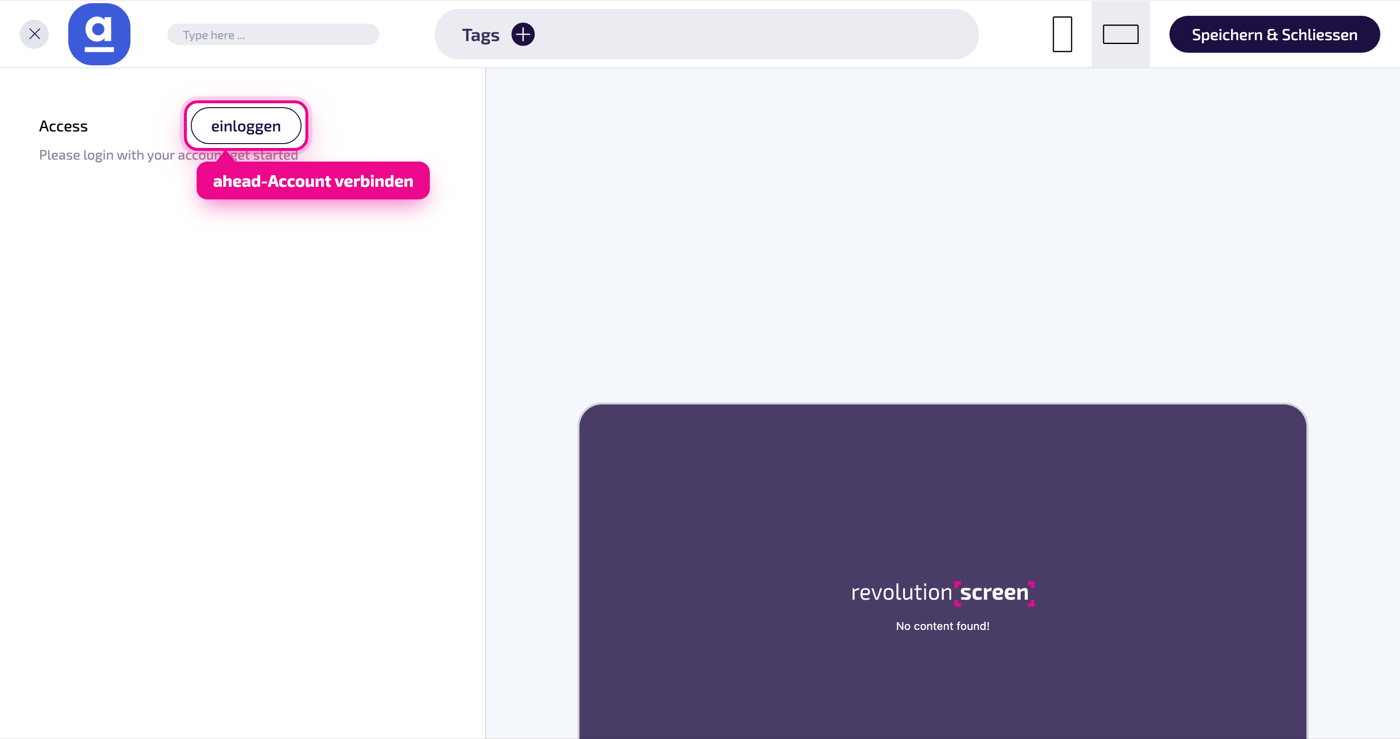This screenshot has height=739, width=1400.
Task: Add a new tag with plus icon
Action: [x=523, y=34]
